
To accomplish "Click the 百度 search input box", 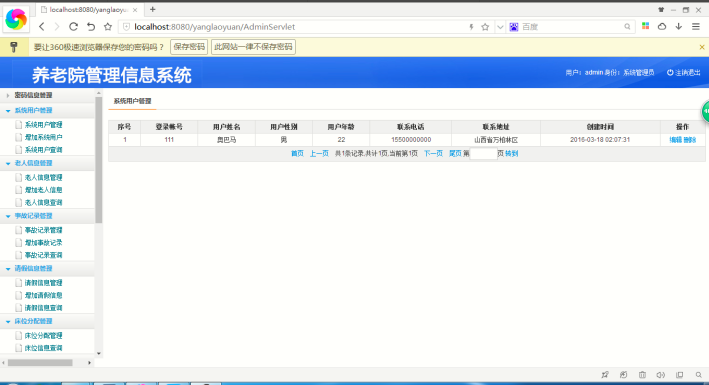I will [x=572, y=27].
